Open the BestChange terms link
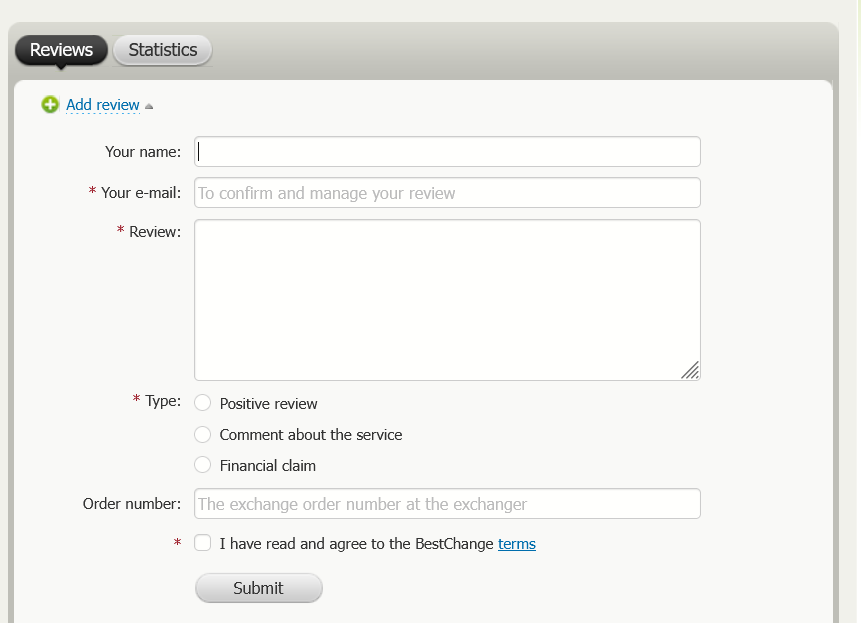 click(x=516, y=544)
